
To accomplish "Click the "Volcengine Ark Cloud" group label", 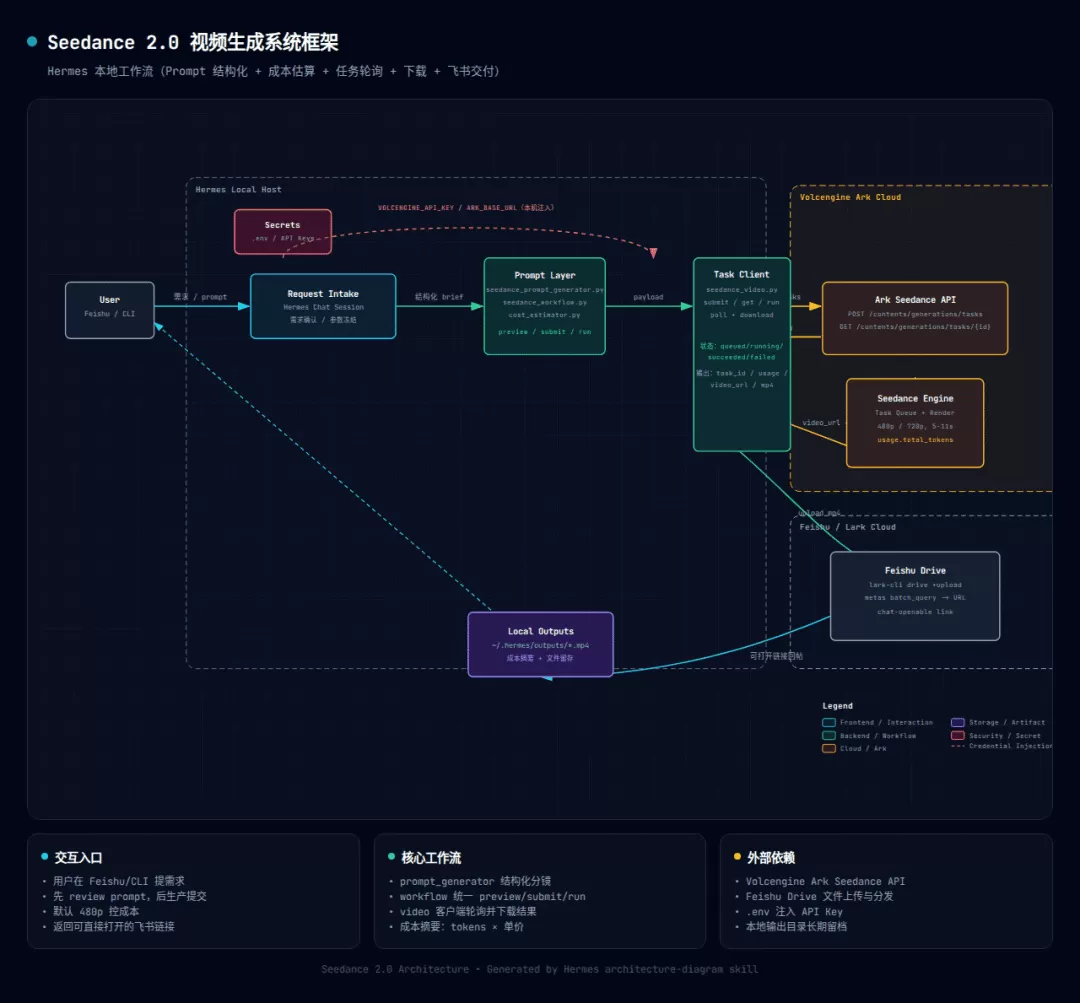I will 850,197.
